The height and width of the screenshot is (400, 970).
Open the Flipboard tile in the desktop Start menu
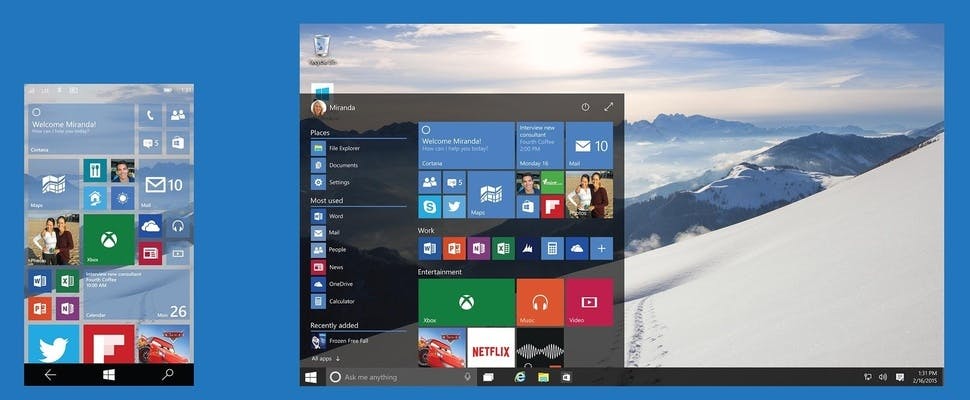(552, 207)
